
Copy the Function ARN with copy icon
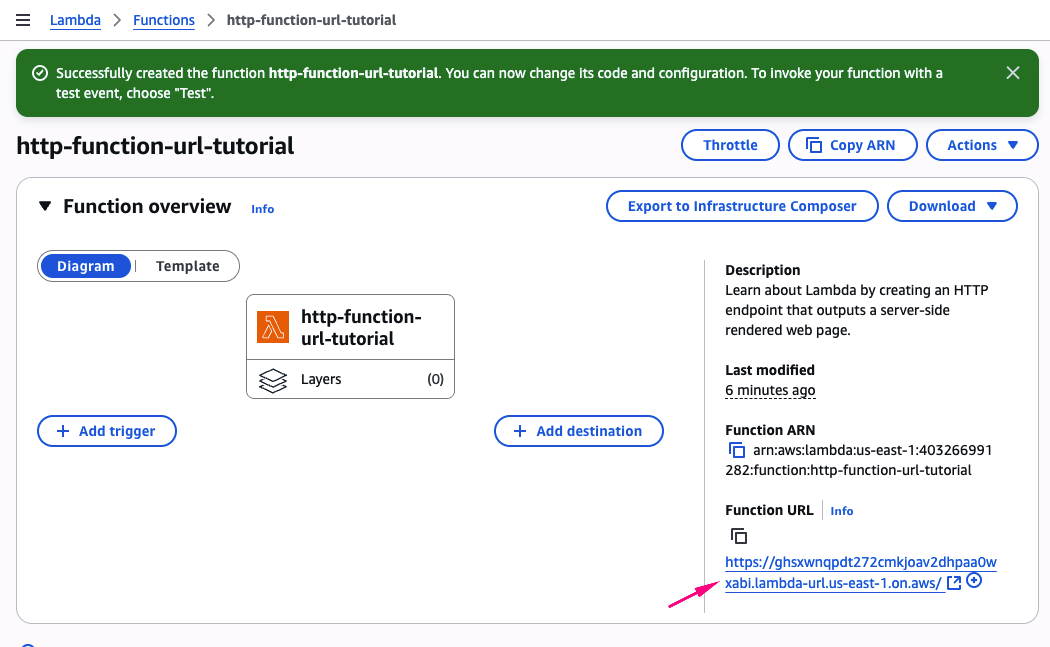[x=738, y=451]
